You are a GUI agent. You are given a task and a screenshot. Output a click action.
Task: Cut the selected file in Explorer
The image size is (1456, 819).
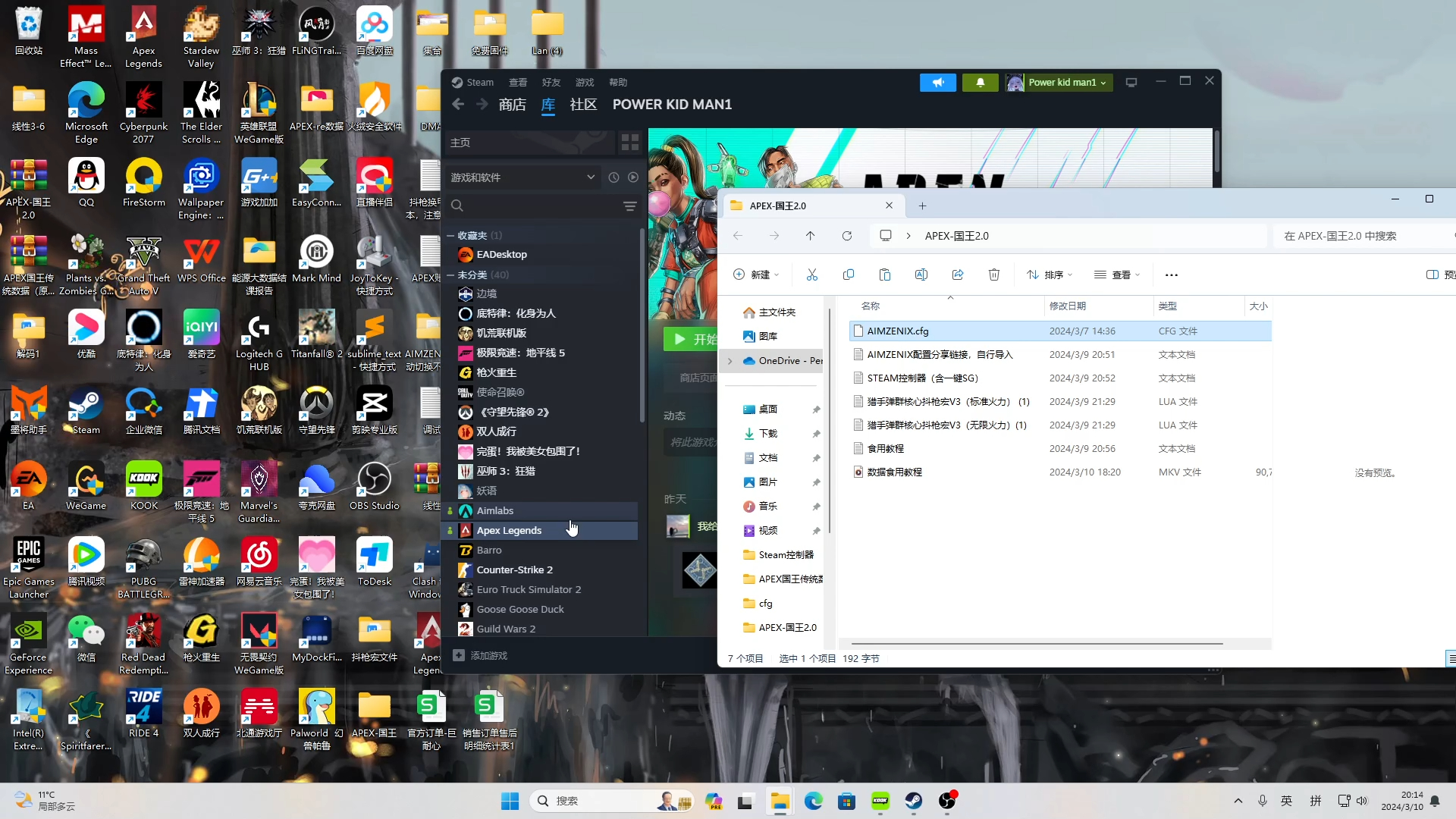click(x=812, y=275)
